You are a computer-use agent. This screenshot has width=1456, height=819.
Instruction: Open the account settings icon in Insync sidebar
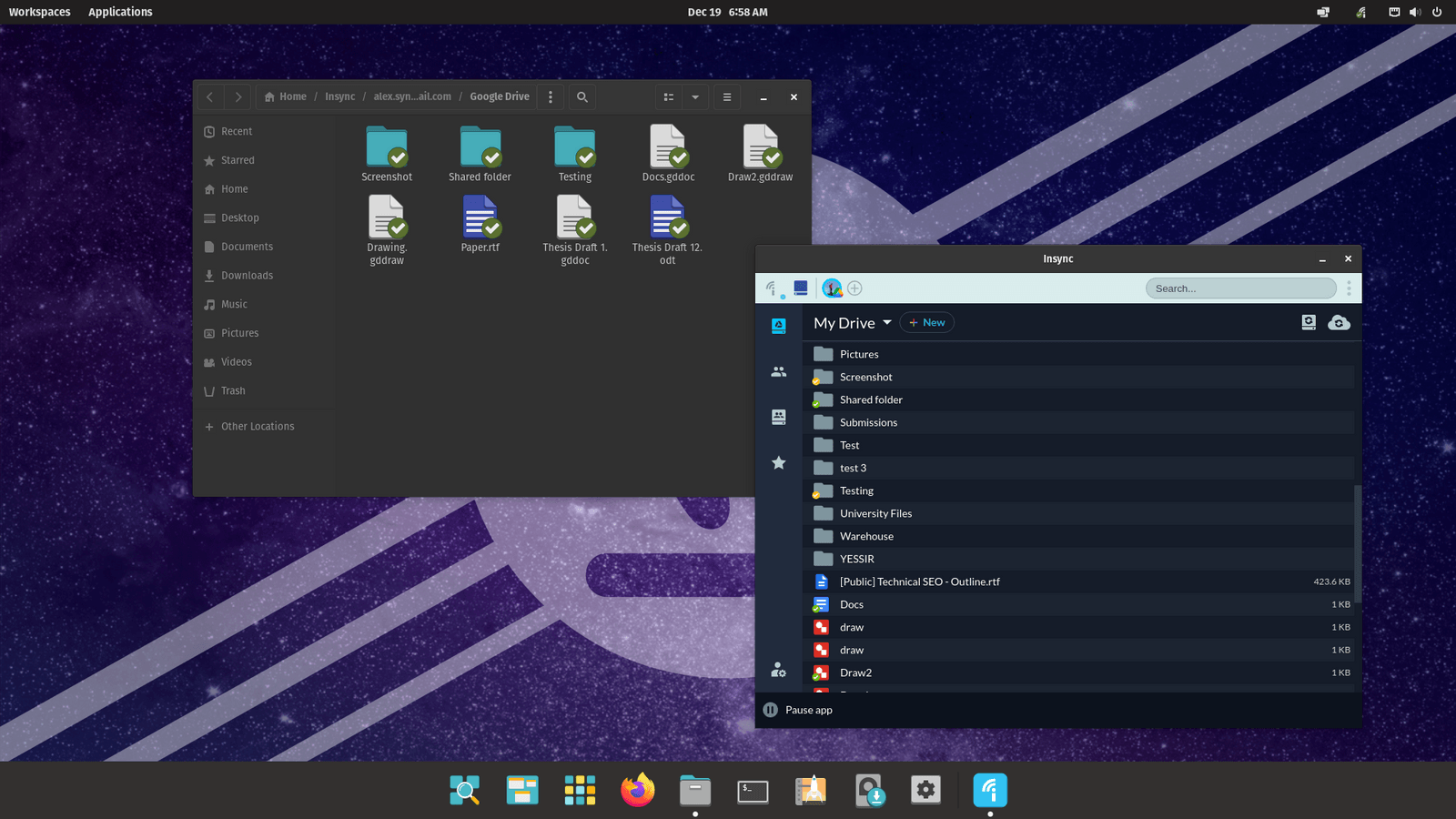pyautogui.click(x=778, y=670)
